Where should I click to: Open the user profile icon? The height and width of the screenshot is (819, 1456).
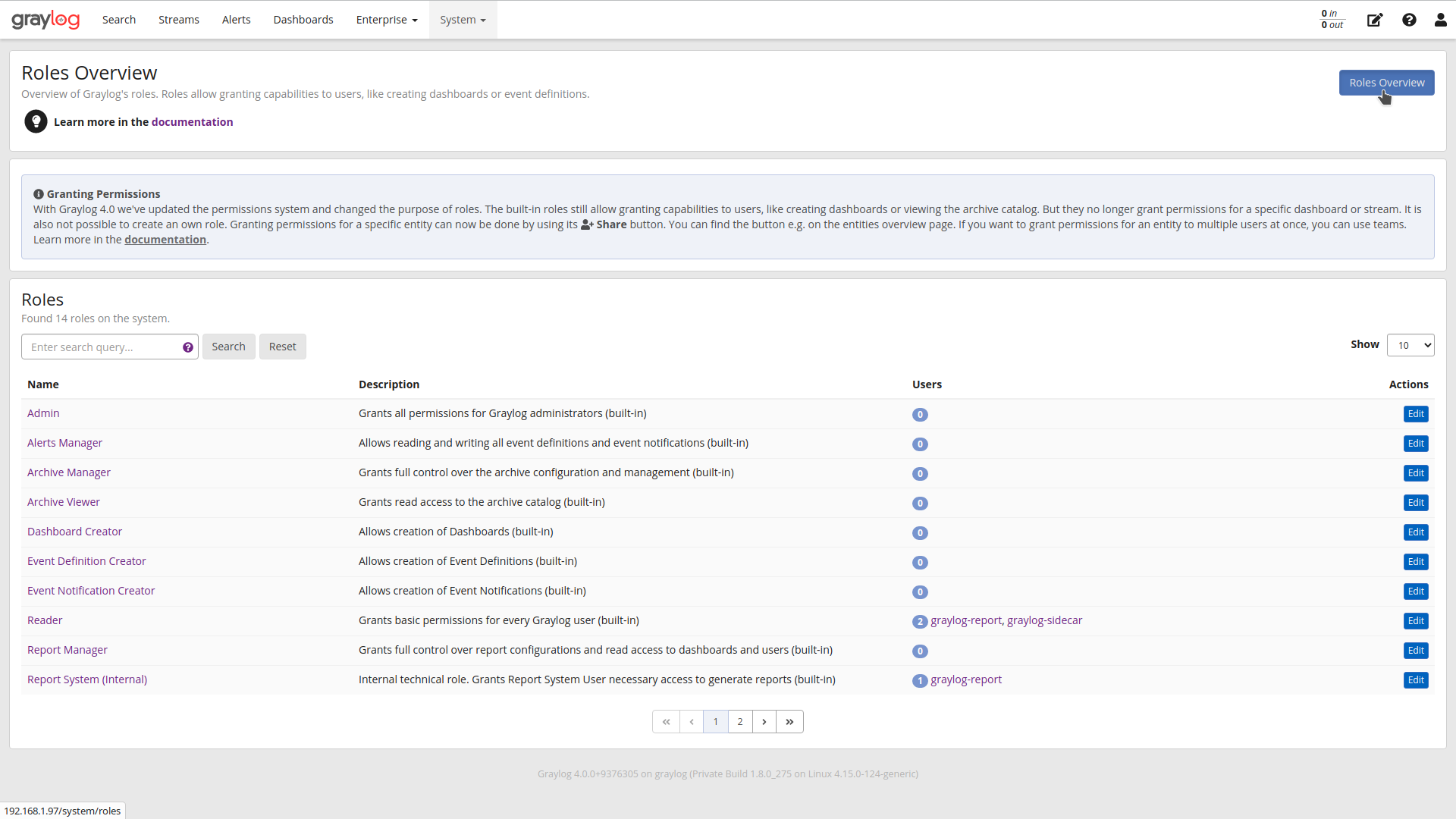coord(1440,20)
